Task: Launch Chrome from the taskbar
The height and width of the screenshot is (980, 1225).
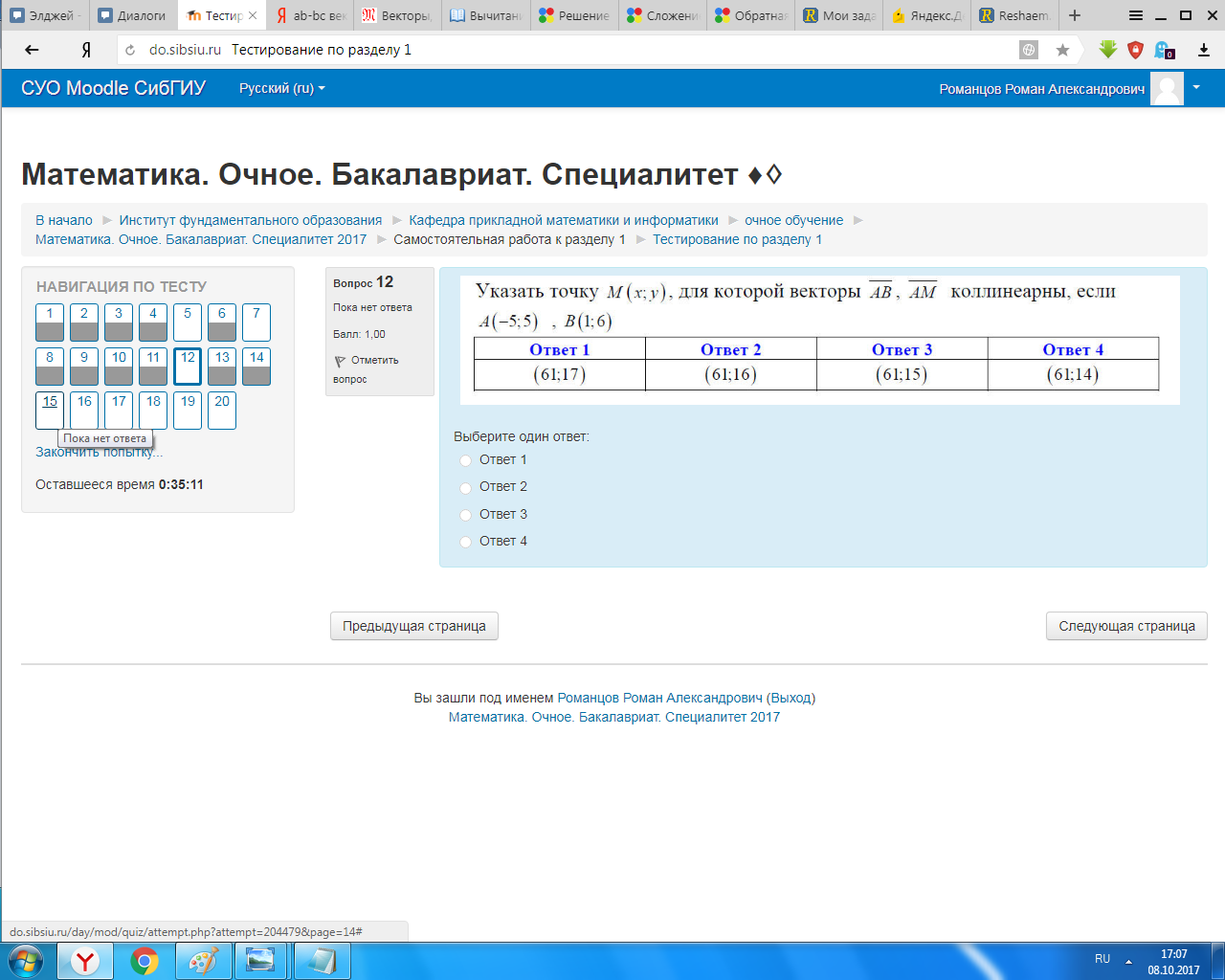Action: 145,961
